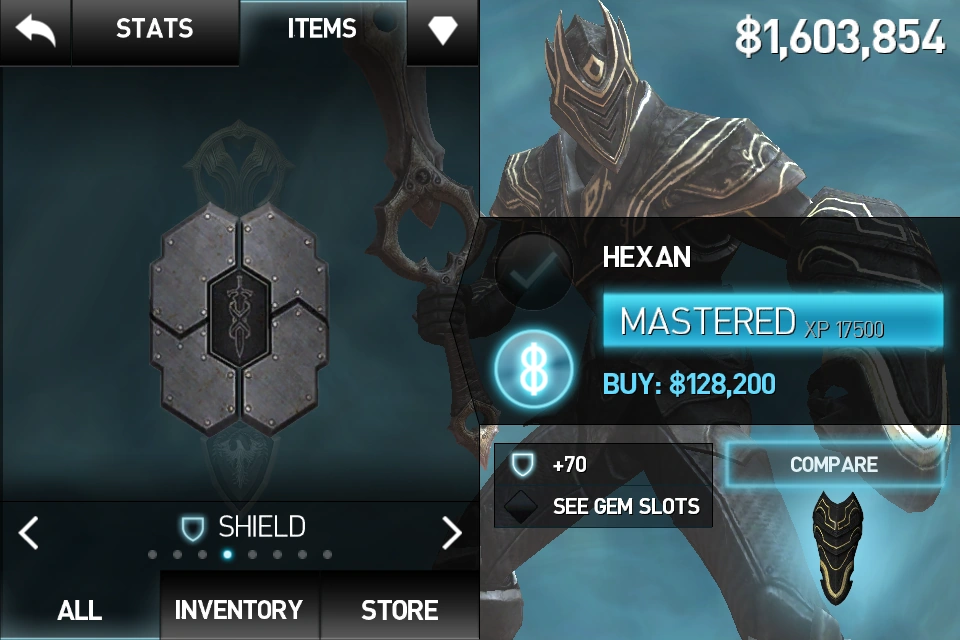Image resolution: width=960 pixels, height=640 pixels.
Task: Select the INVENTORY filter tab
Action: tap(239, 609)
